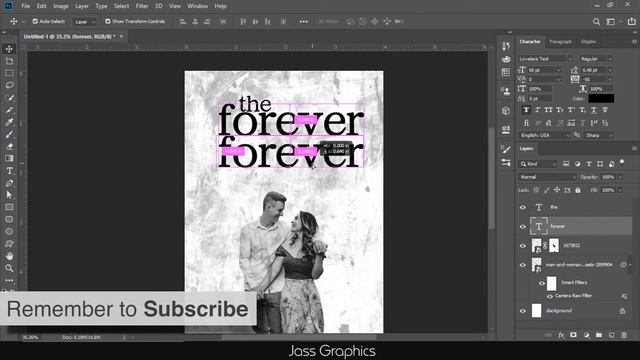Switch to the Glyphs tab
The width and height of the screenshot is (640, 360).
589,42
